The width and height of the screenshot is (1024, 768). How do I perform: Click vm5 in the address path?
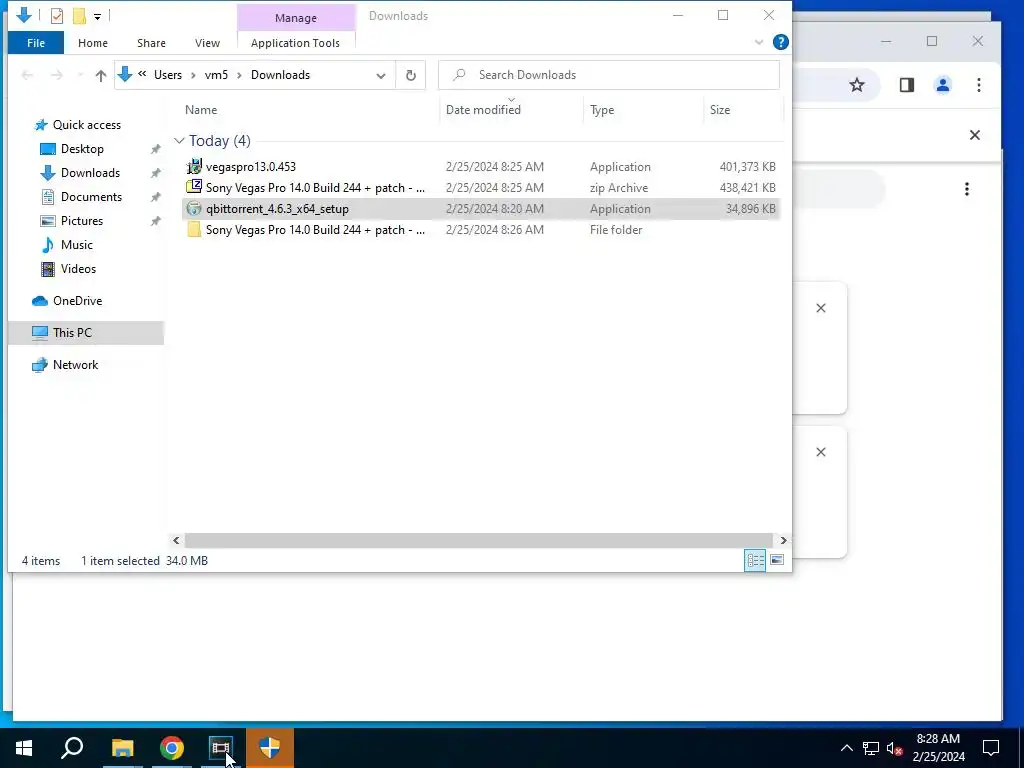pos(216,75)
